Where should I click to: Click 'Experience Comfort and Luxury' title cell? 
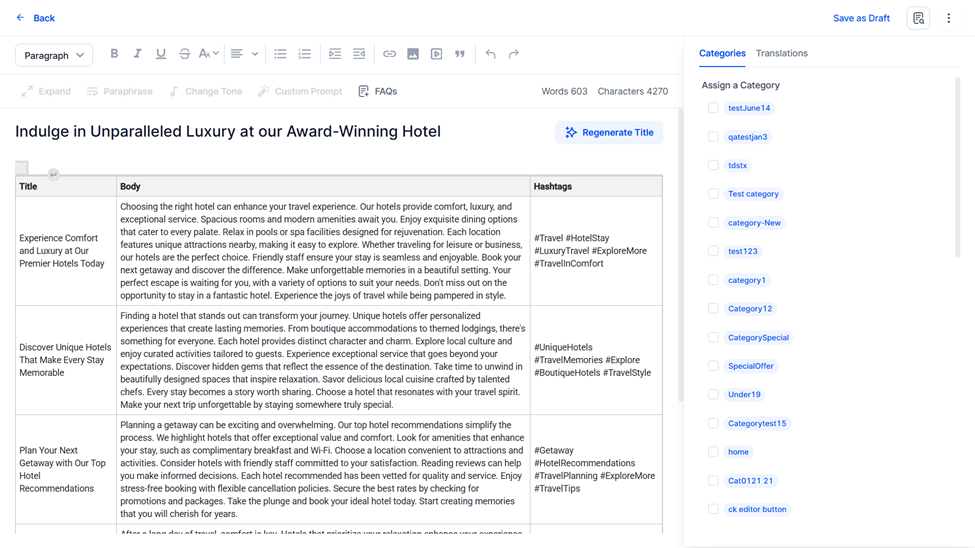tap(66, 251)
